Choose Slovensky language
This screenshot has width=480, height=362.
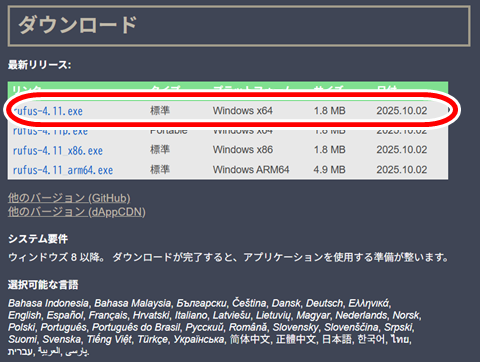tap(296, 327)
